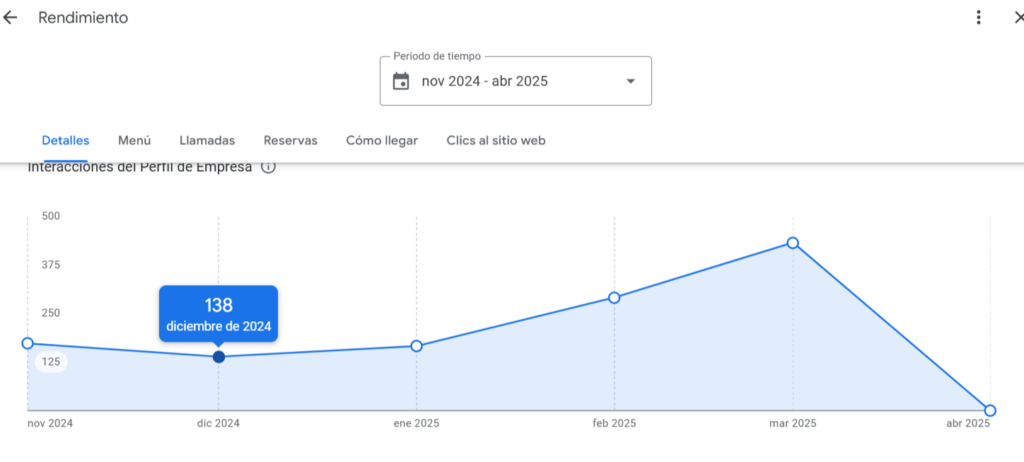Close the Rendimiento panel
1024x462 pixels.
[1018, 18]
